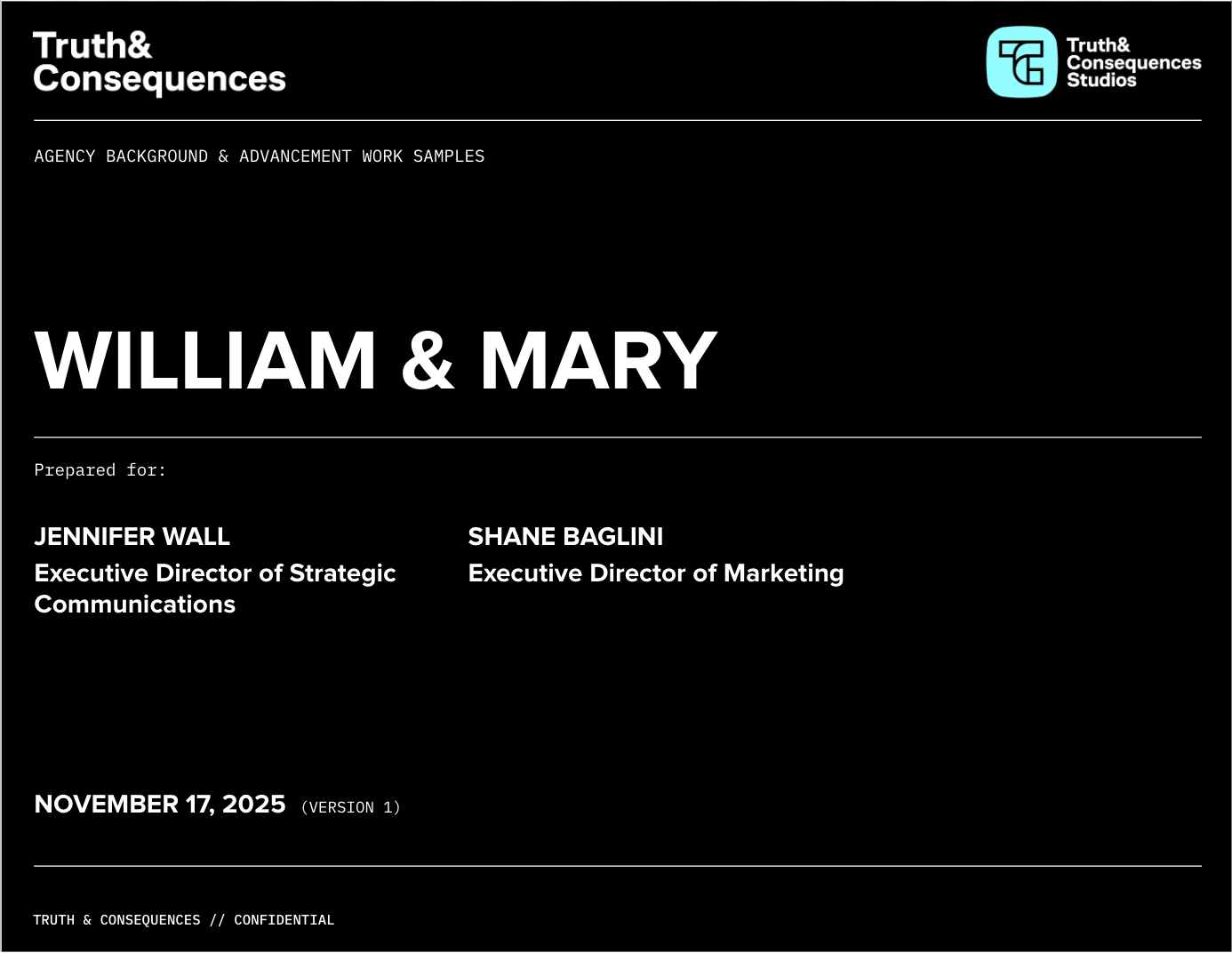Select the name SHANE BAGLINI

565,537
